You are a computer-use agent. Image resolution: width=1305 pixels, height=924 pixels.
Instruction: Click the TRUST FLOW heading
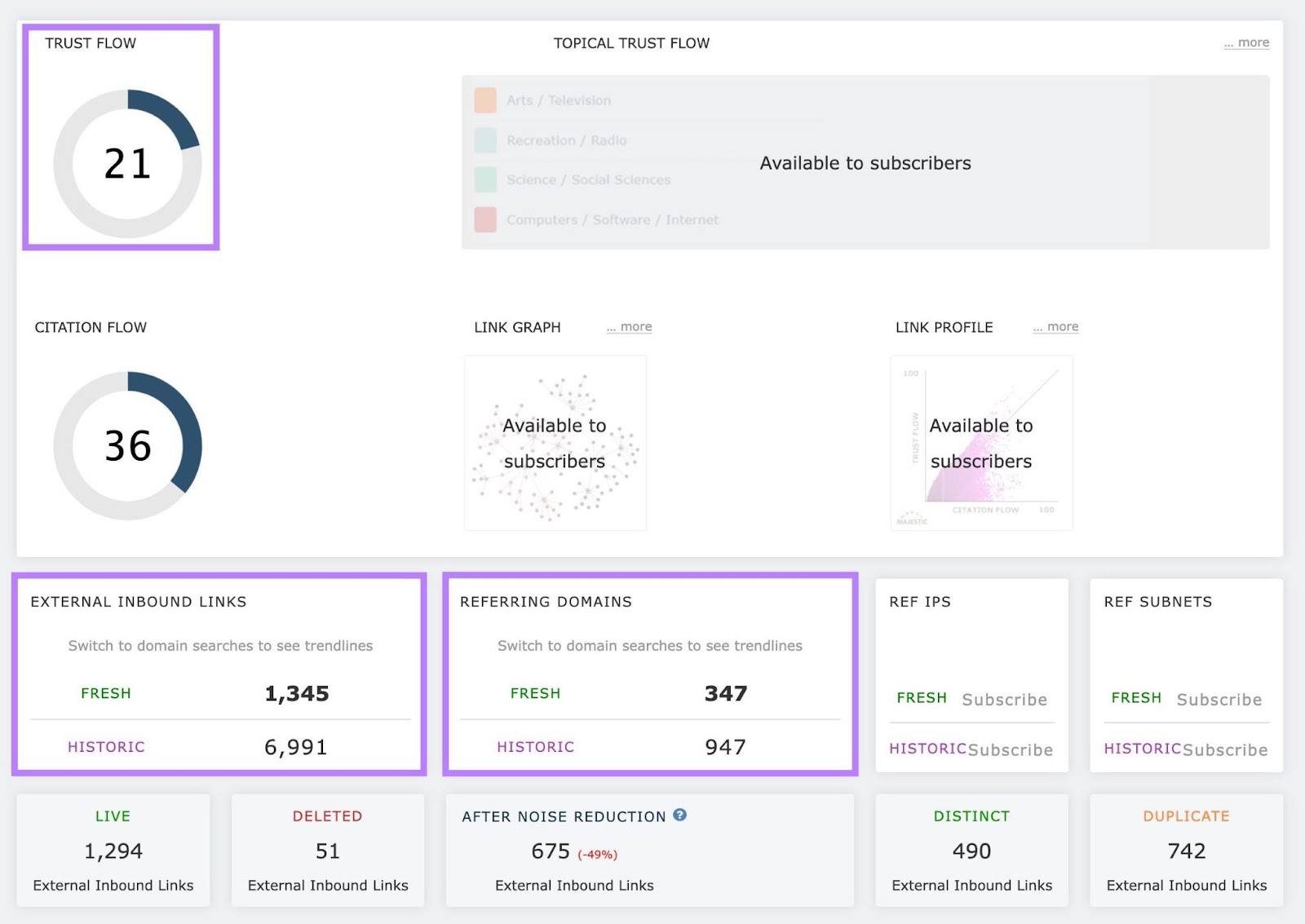pyautogui.click(x=91, y=43)
